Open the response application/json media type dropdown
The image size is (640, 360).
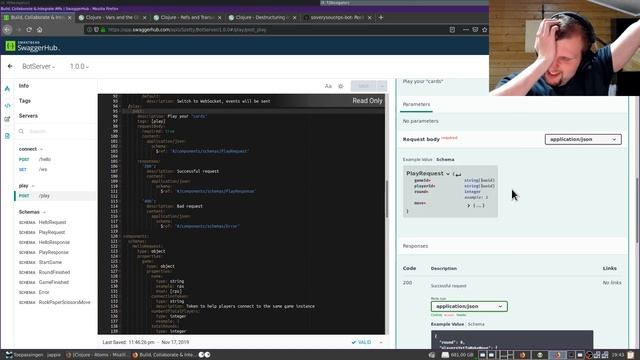point(469,306)
